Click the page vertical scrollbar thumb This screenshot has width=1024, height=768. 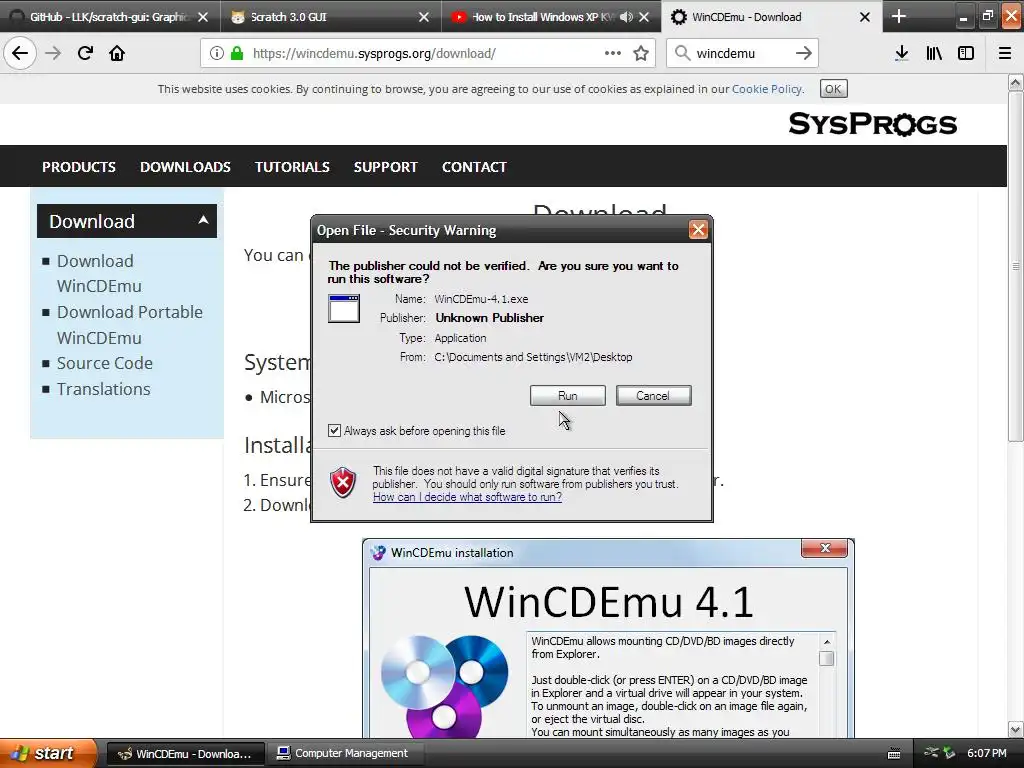point(1015,266)
